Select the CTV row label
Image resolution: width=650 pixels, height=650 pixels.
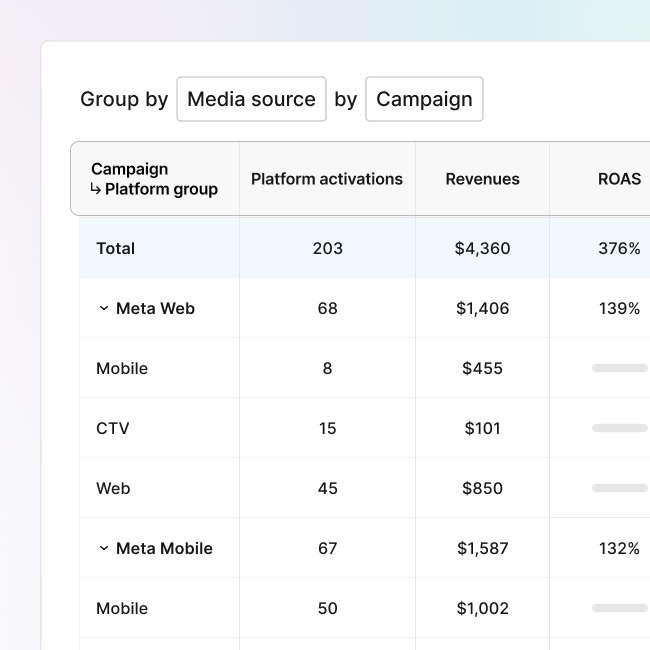(x=113, y=428)
